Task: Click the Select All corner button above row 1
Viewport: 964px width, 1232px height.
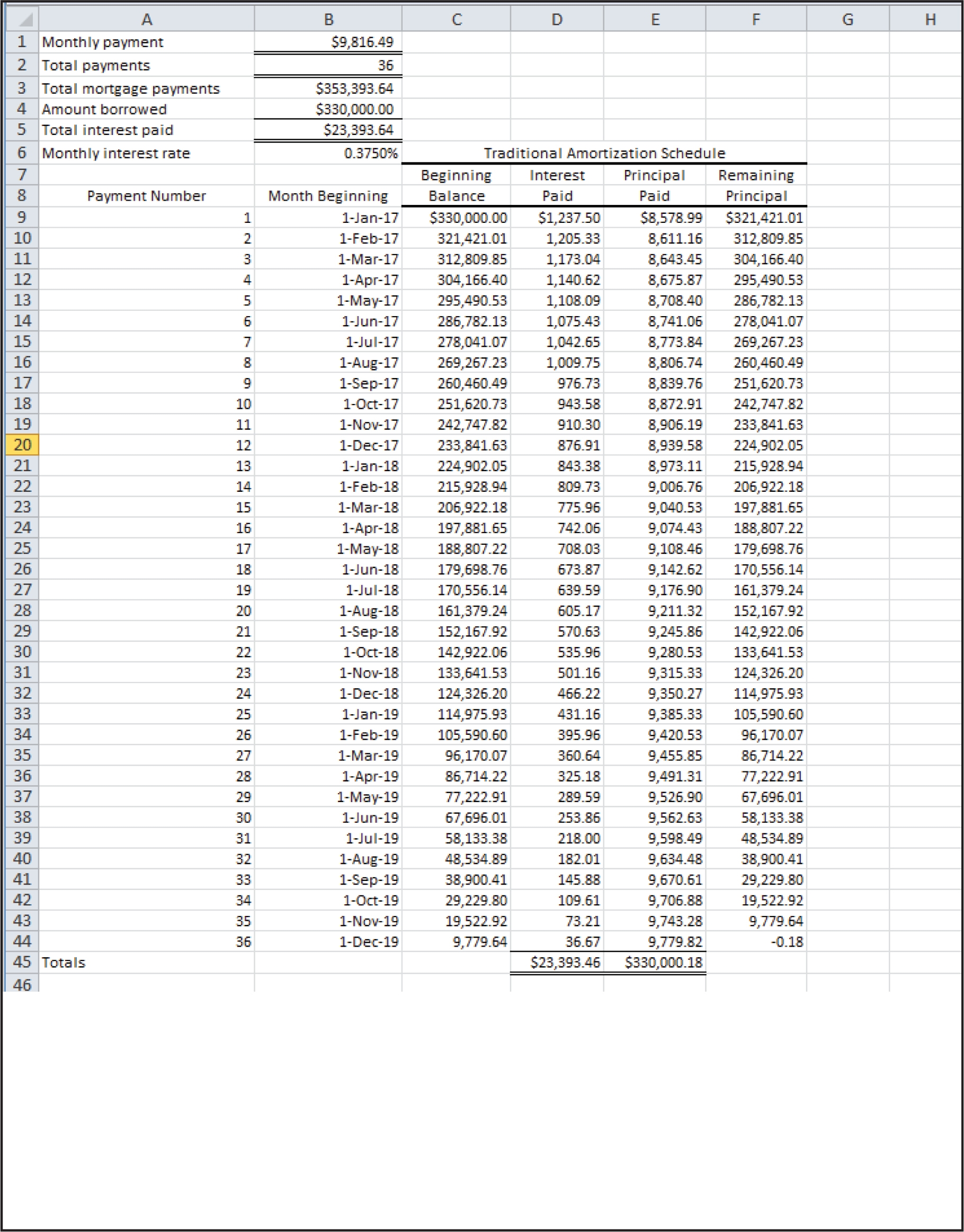Action: [20, 19]
